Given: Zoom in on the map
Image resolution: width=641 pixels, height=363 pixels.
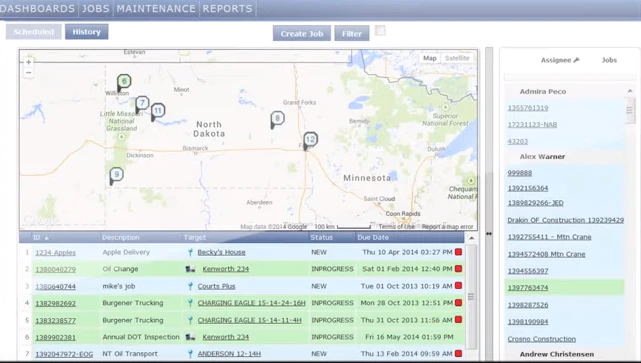Looking at the screenshot, I should click(28, 62).
